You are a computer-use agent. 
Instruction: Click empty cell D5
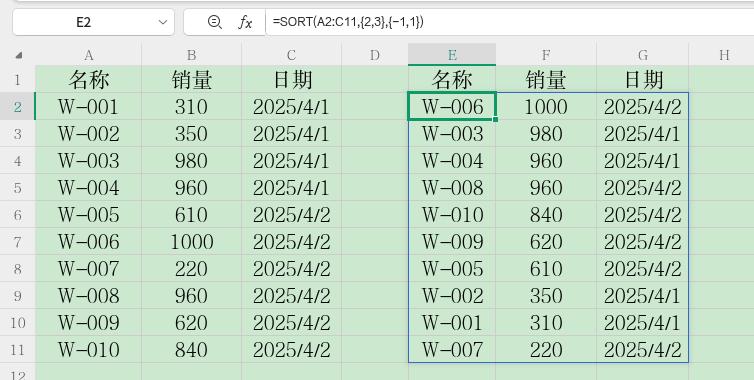tap(375, 188)
